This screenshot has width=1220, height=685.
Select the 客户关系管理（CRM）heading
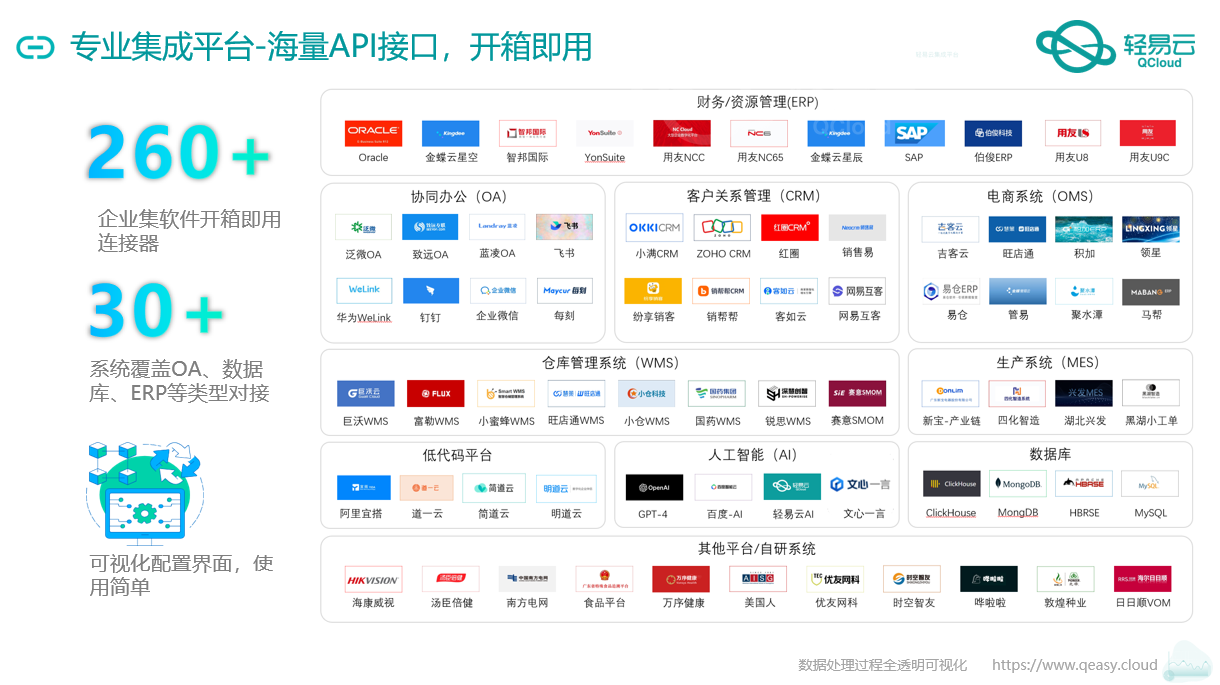(753, 196)
